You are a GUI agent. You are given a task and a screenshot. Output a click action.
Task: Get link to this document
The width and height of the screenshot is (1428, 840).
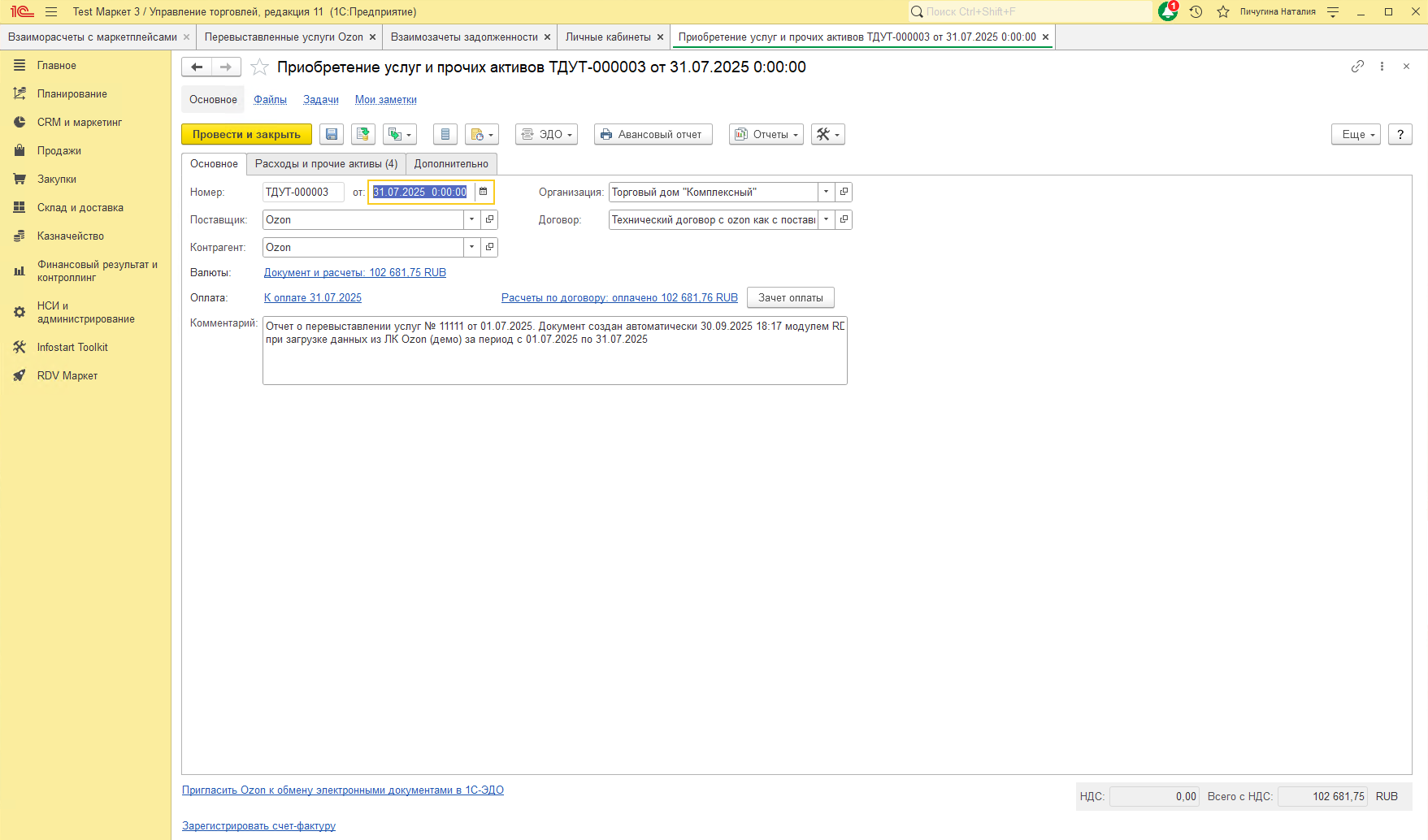(x=1357, y=67)
